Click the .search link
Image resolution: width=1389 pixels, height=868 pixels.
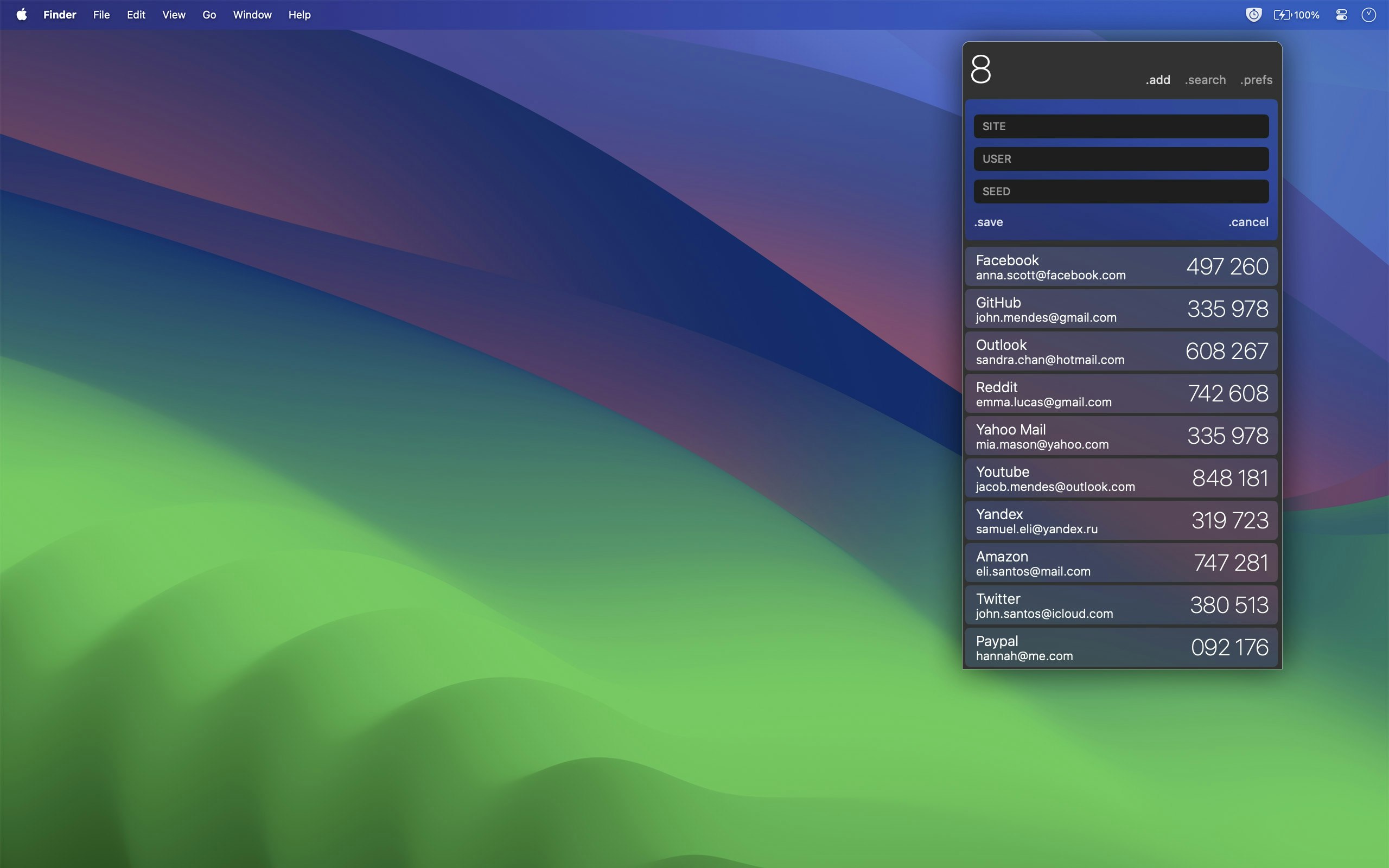(x=1205, y=80)
